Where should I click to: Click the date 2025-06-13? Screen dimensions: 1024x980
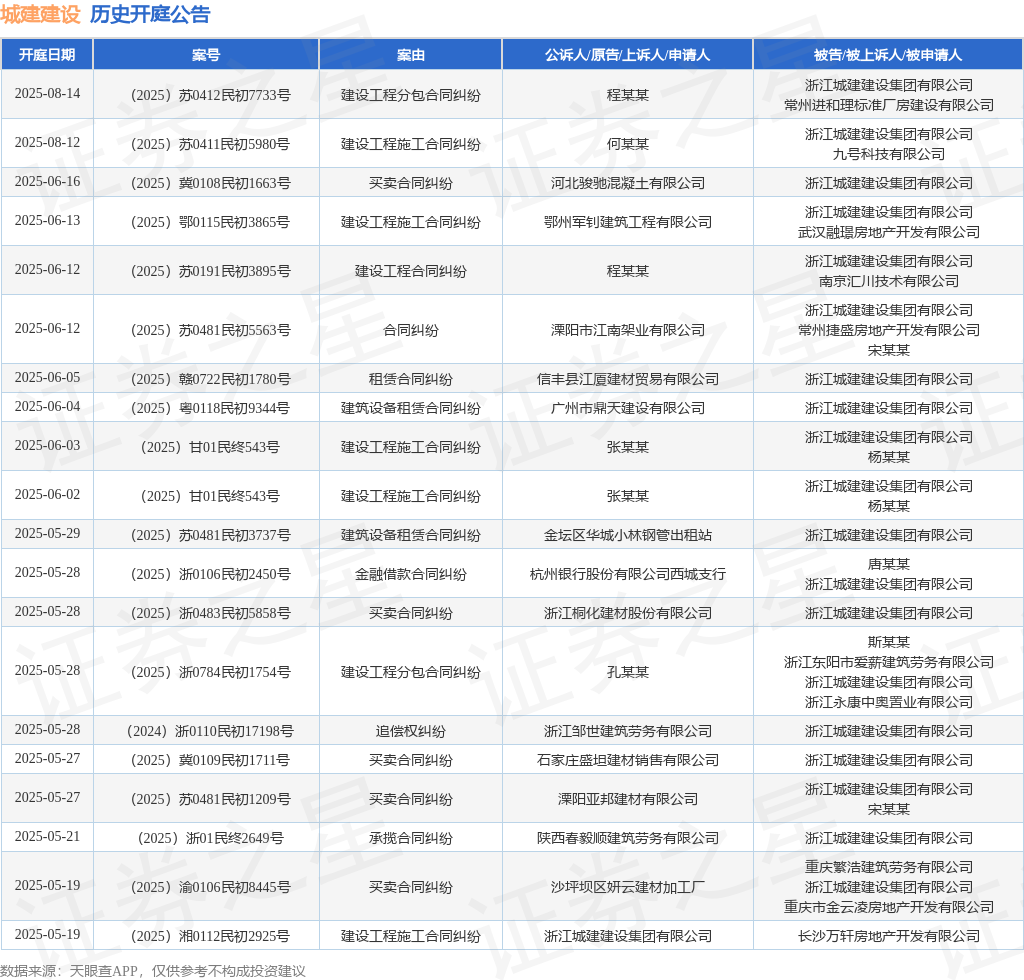[47, 221]
